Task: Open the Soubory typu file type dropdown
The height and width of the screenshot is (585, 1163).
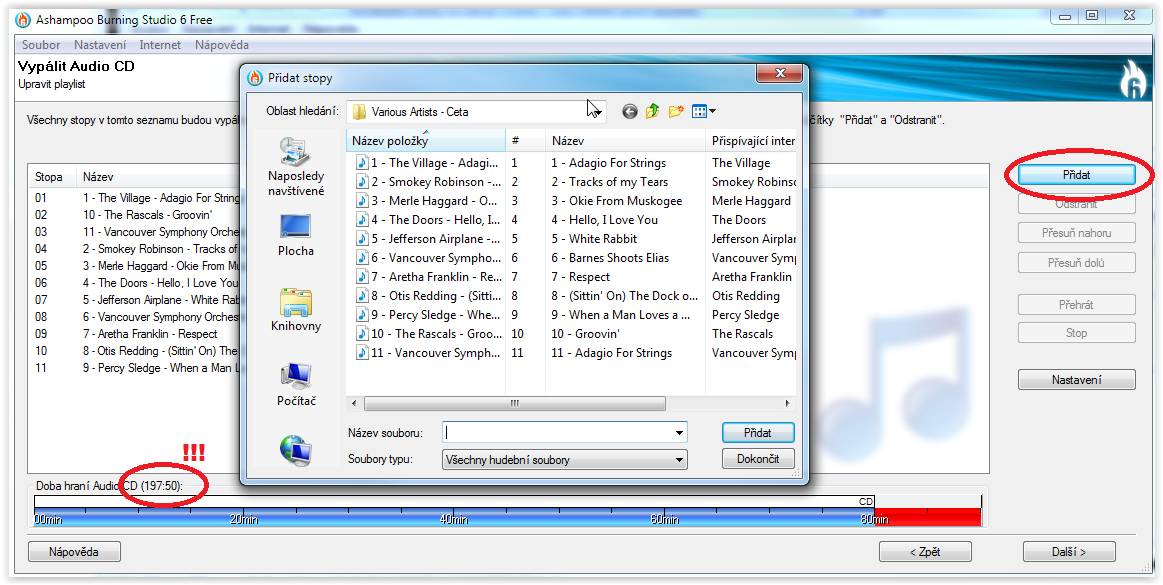Action: click(679, 460)
